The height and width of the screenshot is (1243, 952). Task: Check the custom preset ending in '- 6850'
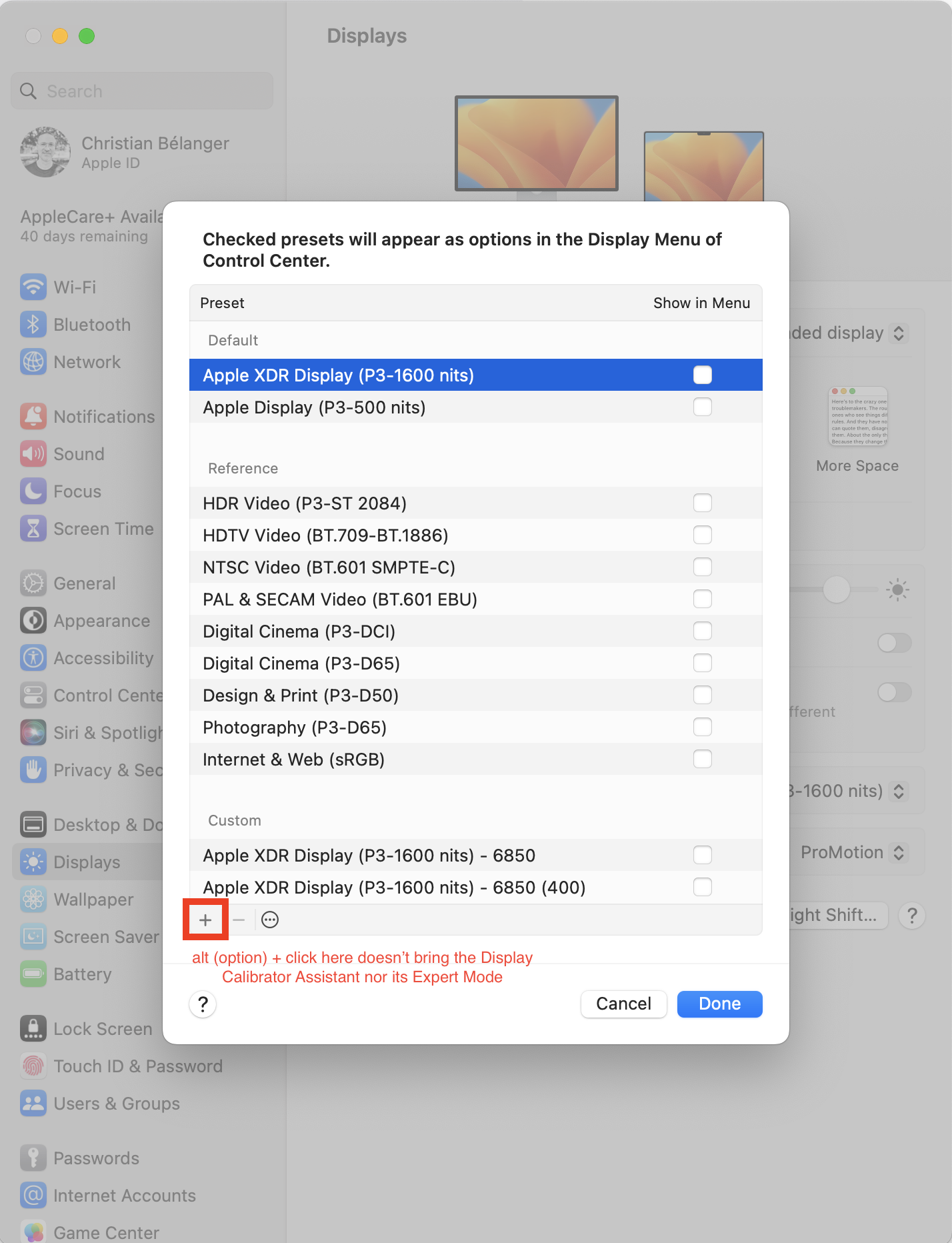pyautogui.click(x=703, y=855)
